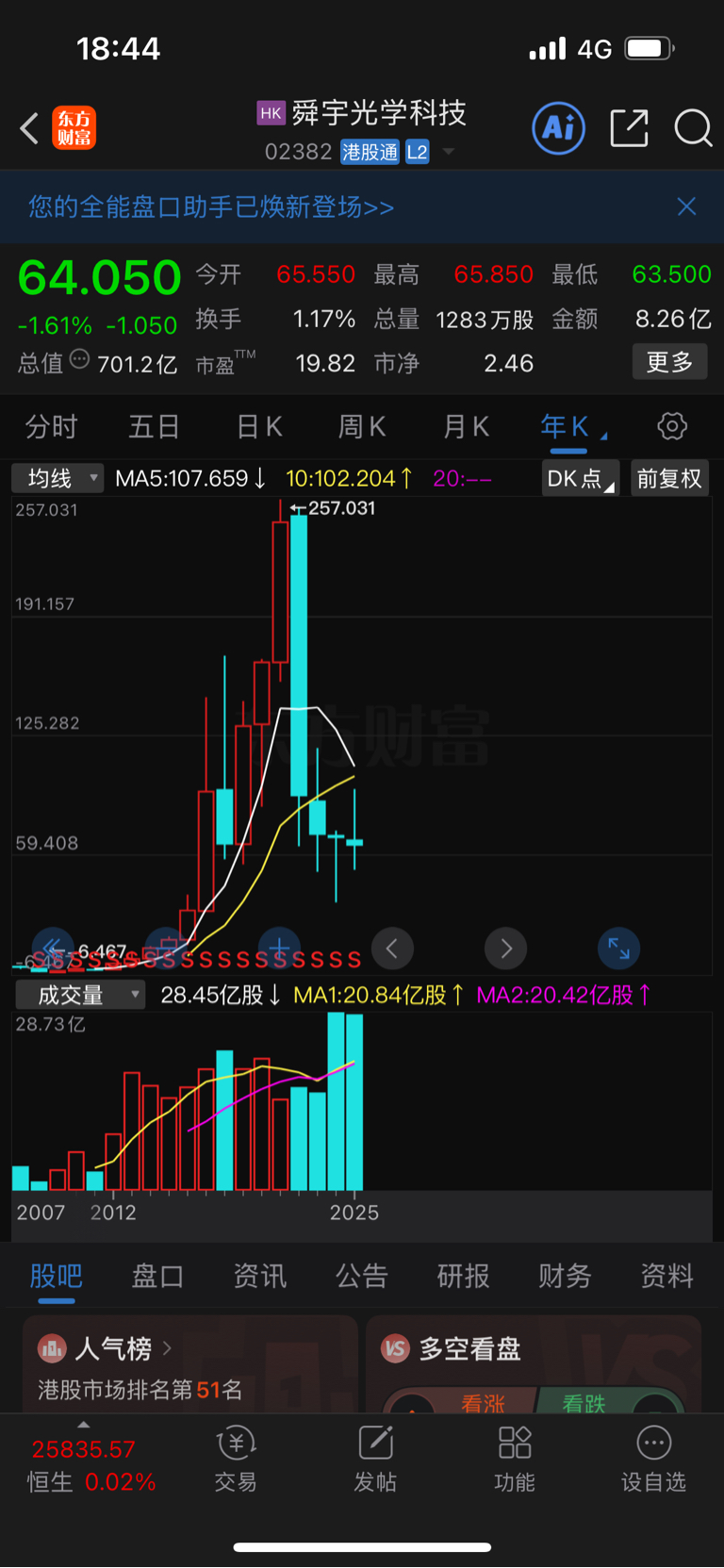724x1568 pixels.
Task: Open the 功能 functions icon
Action: pos(515,1443)
